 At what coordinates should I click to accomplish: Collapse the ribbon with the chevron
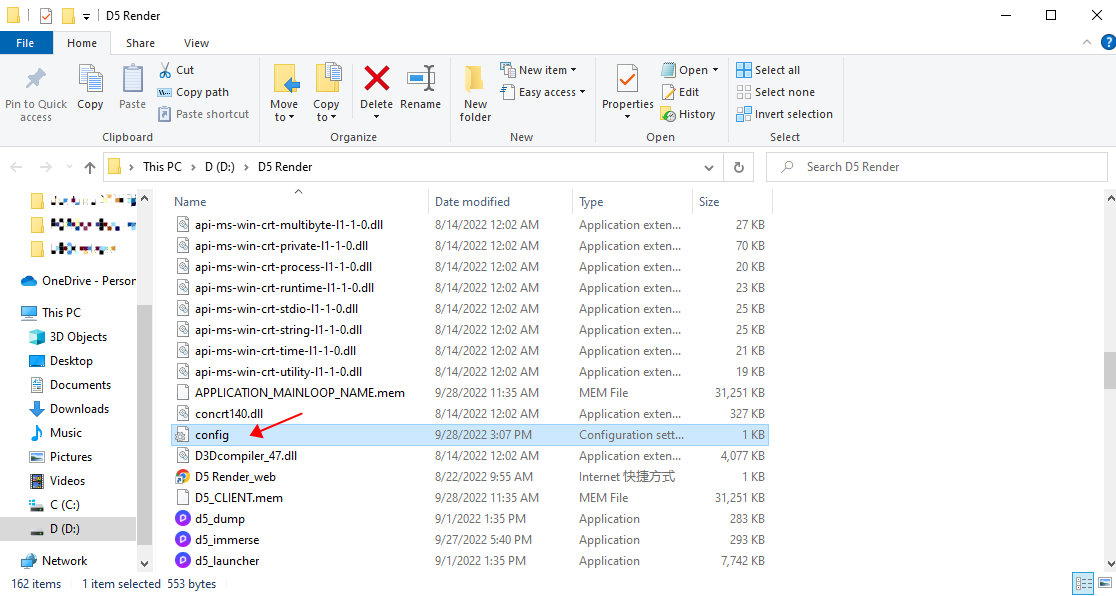(1086, 42)
